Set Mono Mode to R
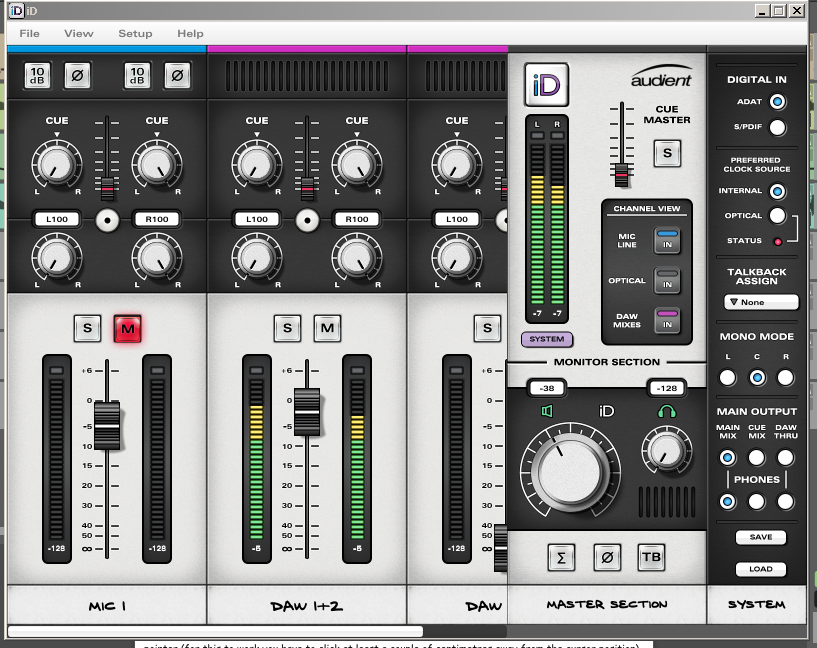 pos(786,378)
